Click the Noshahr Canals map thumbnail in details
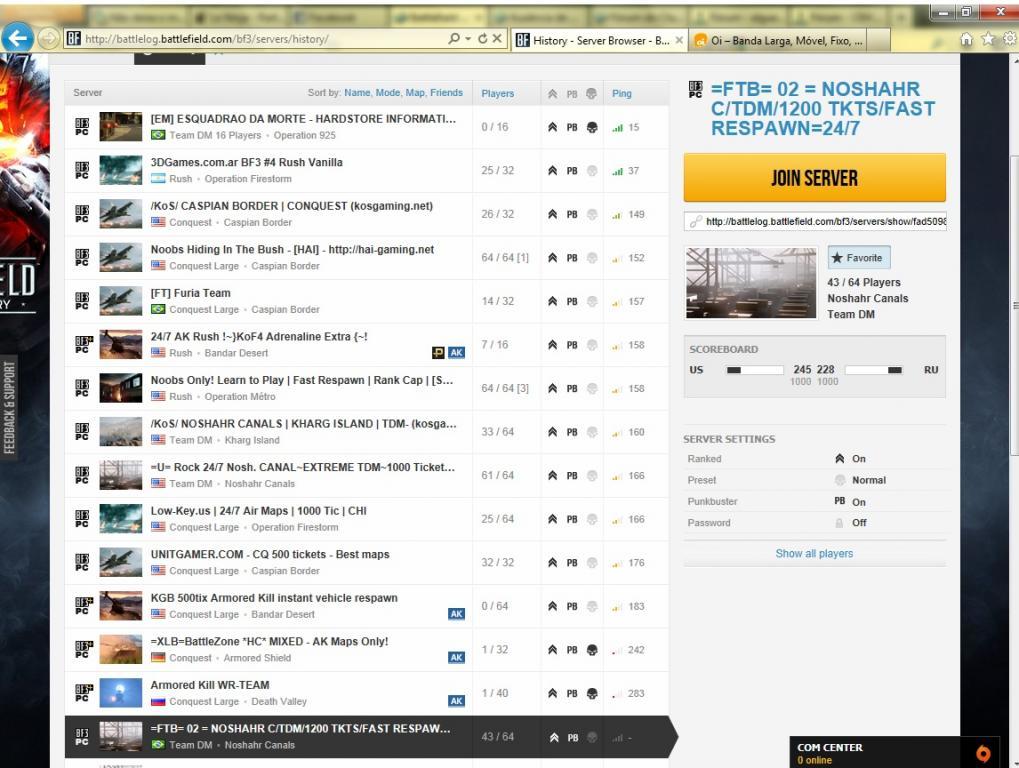The width and height of the screenshot is (1019, 768). pyautogui.click(x=751, y=283)
